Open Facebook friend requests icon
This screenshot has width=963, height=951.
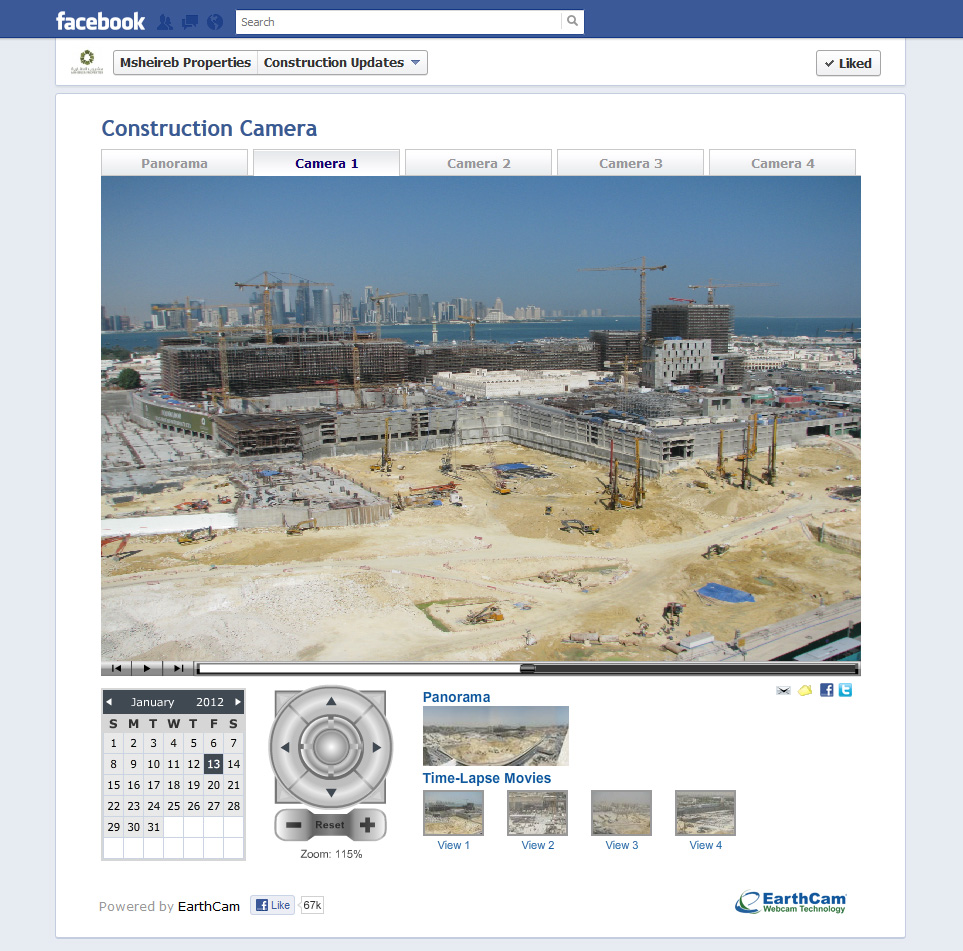point(165,22)
